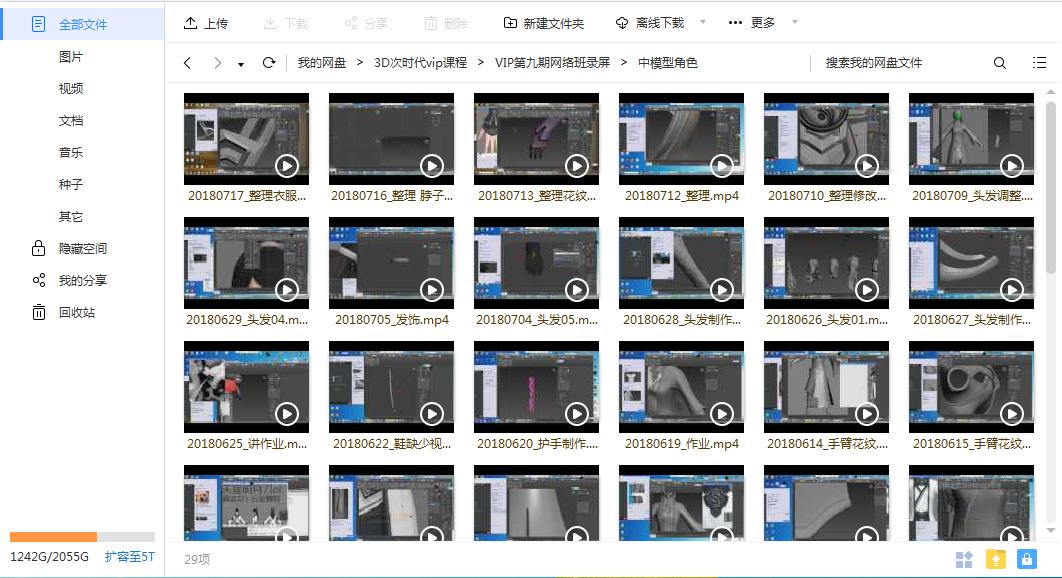Expand dropdown arrow next to 更多
The width and height of the screenshot is (1062, 578).
pos(794,22)
